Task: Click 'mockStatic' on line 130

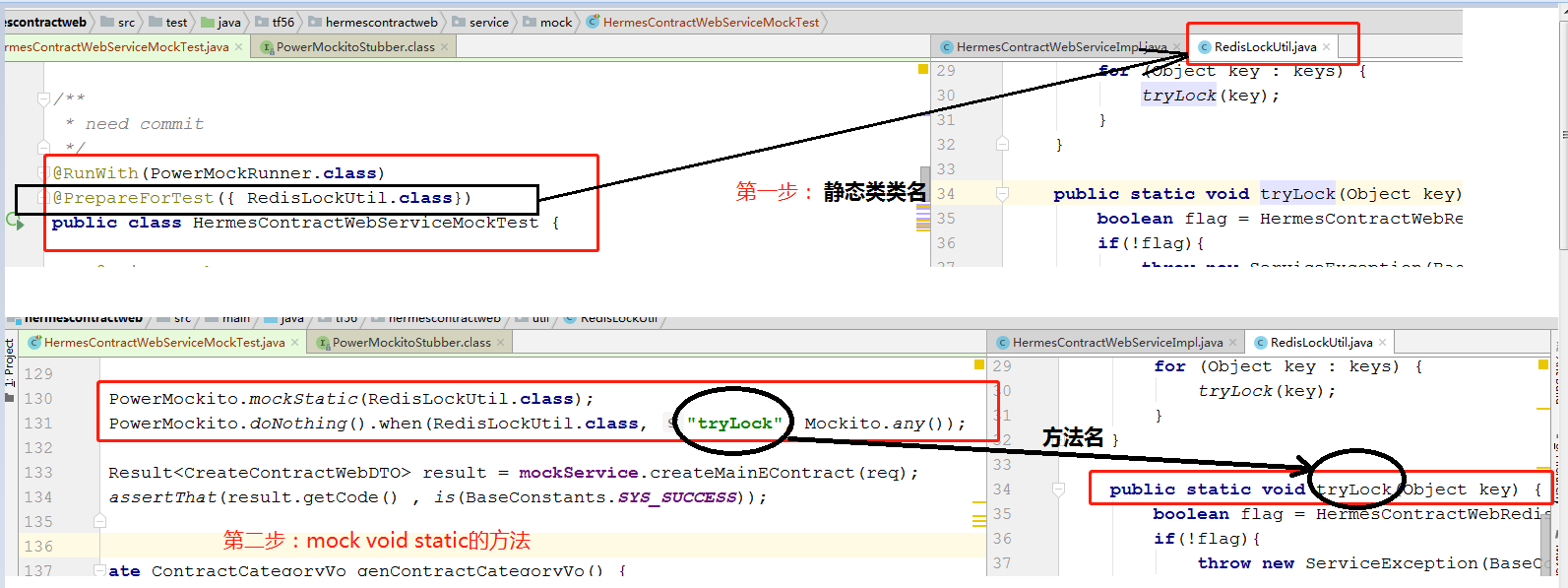Action: (x=303, y=399)
